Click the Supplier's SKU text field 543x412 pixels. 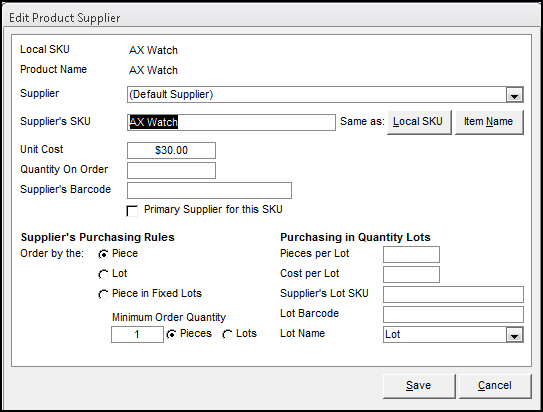point(231,123)
